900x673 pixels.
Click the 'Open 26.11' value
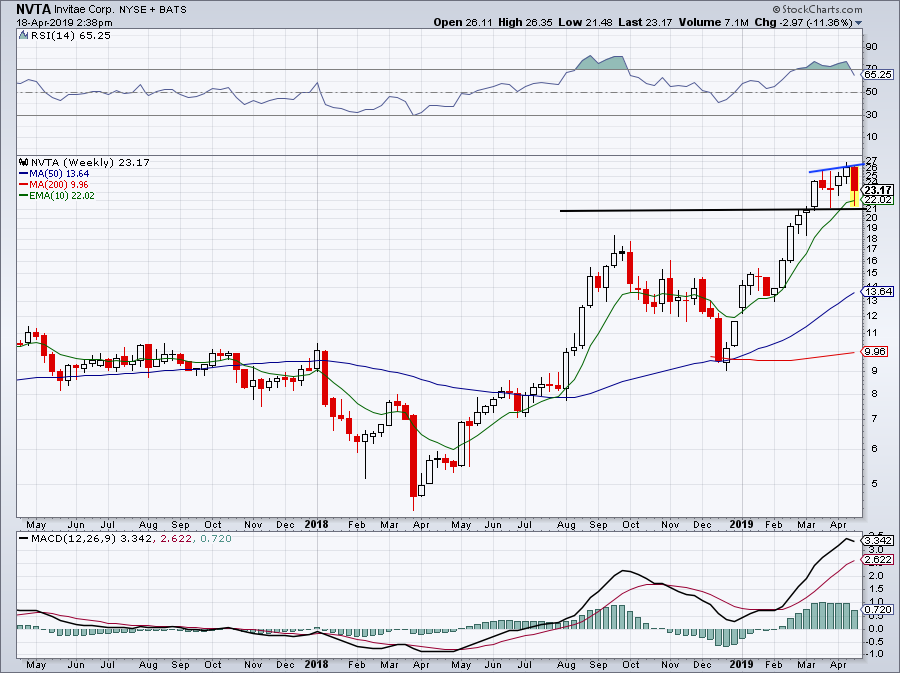pyautogui.click(x=463, y=22)
